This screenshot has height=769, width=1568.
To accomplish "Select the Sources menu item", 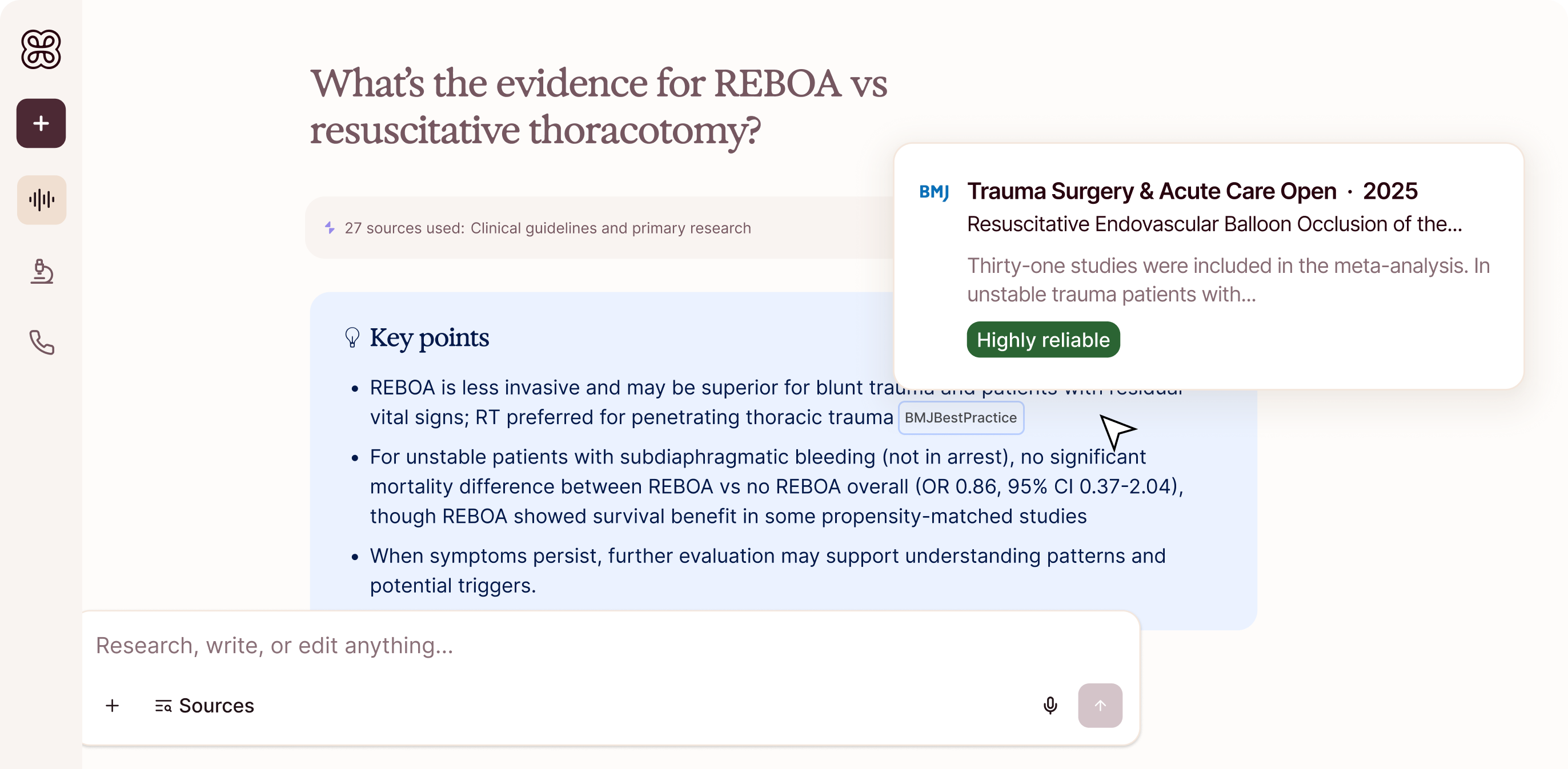I will tap(204, 705).
